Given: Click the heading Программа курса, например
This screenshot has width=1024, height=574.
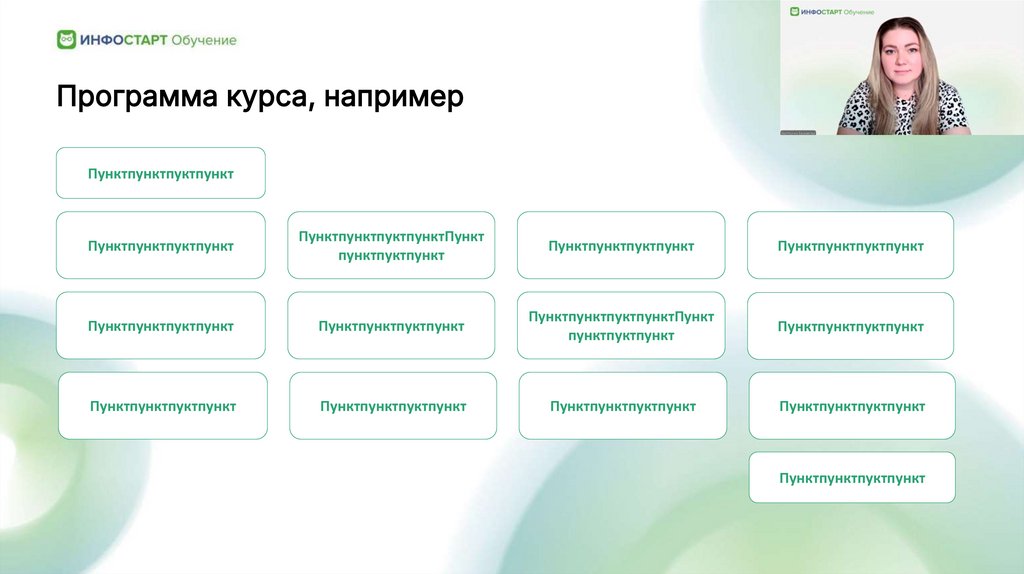Looking at the screenshot, I should pos(260,97).
